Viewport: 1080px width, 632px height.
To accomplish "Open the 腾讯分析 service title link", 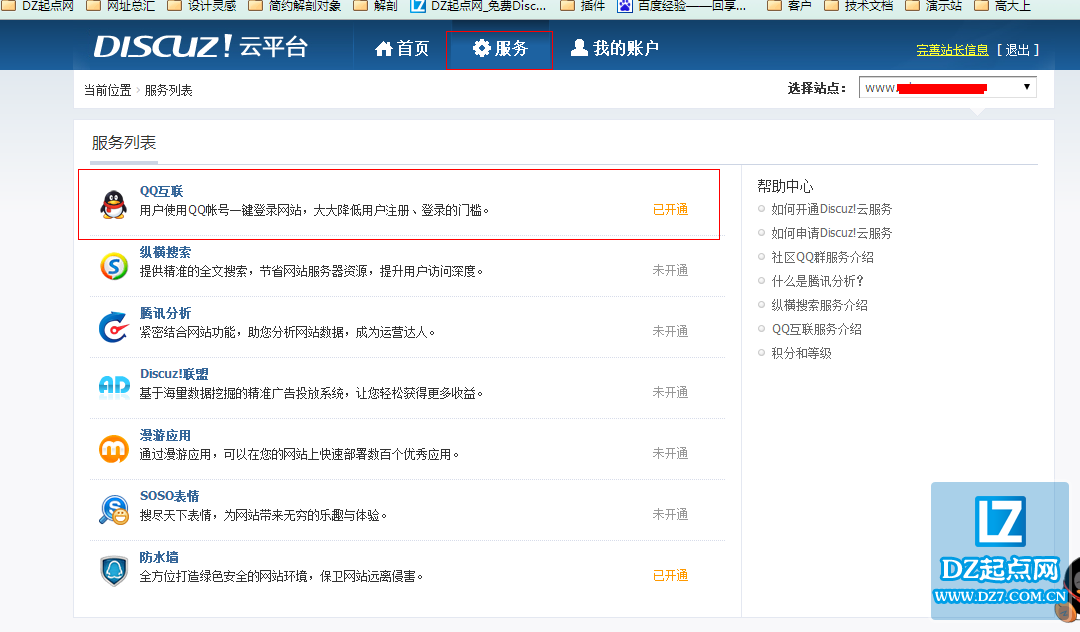I will (165, 313).
